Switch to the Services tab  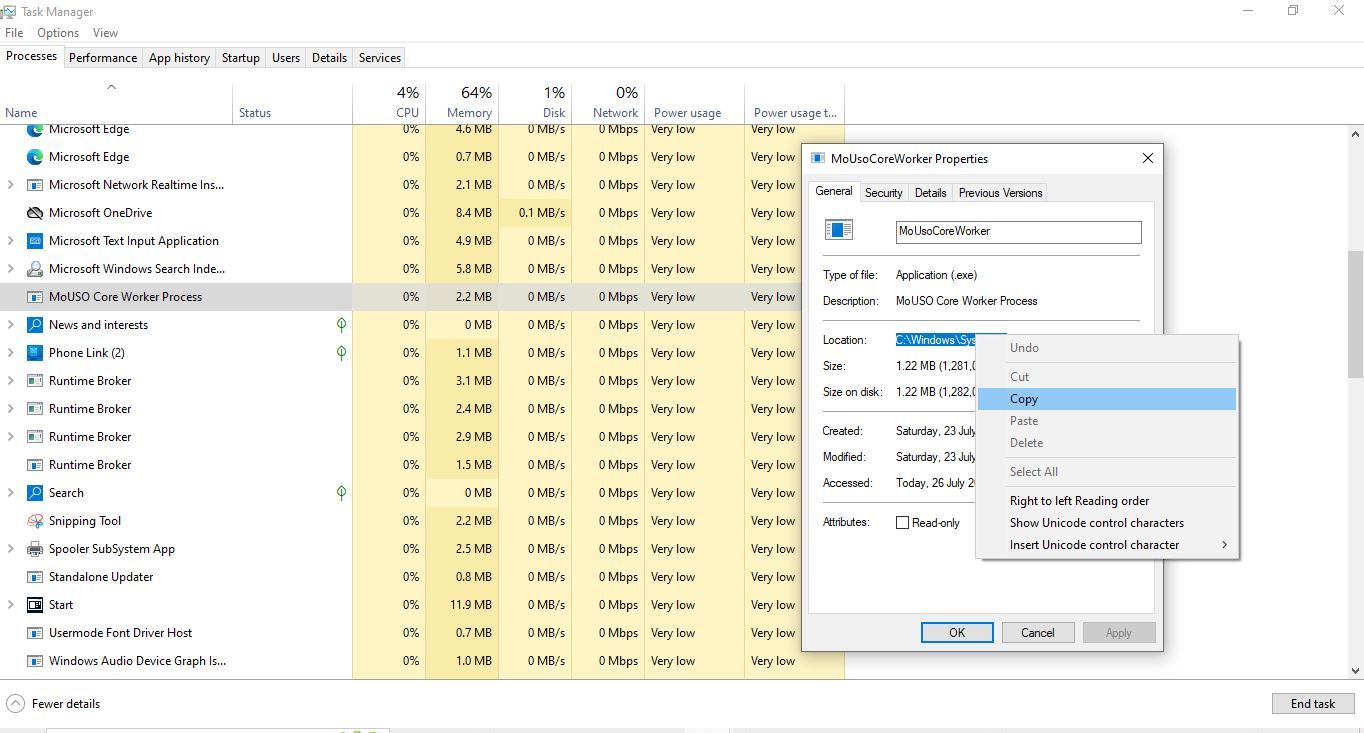[x=380, y=58]
